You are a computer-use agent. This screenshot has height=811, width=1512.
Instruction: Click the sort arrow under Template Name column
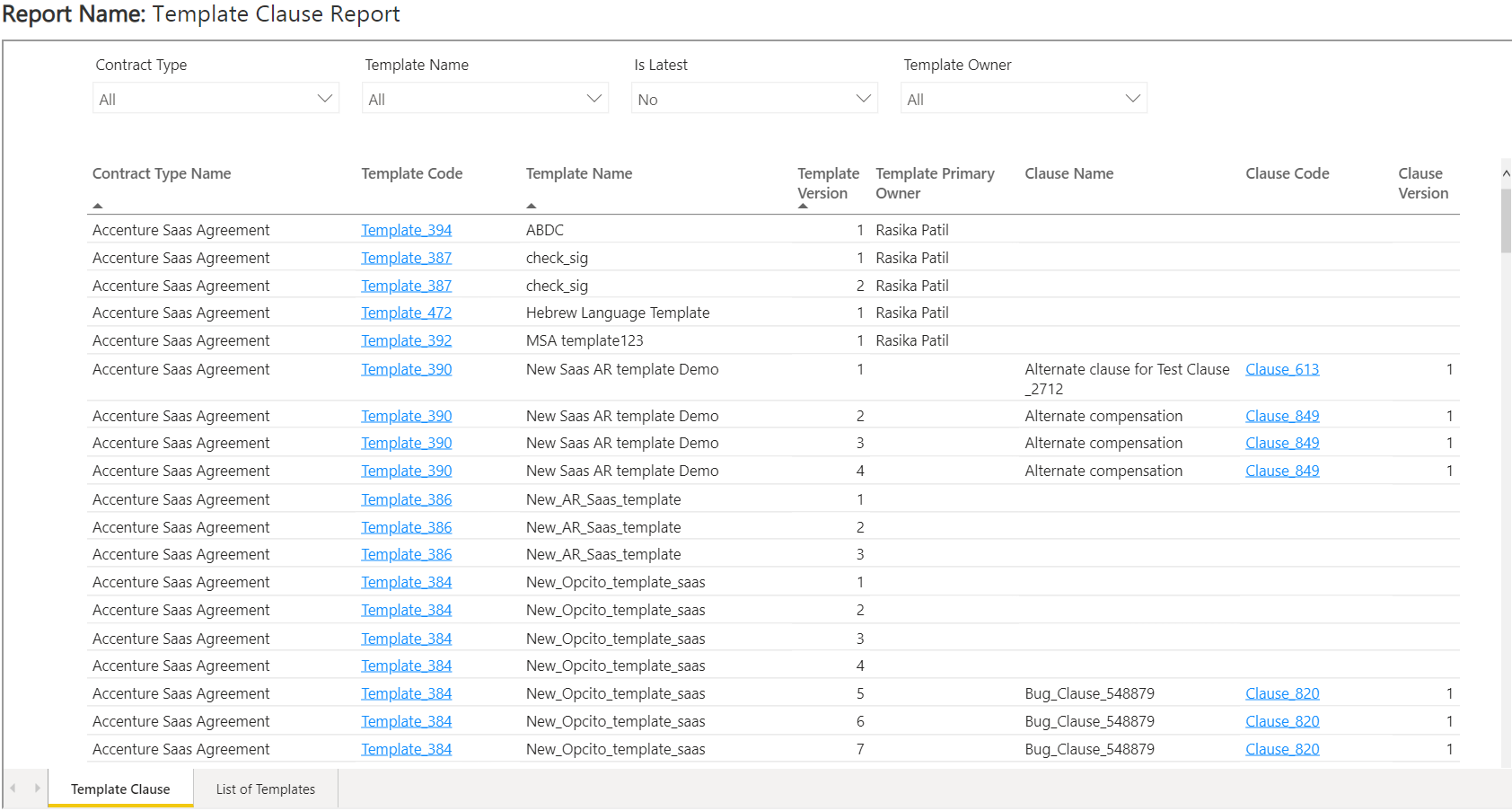(532, 207)
